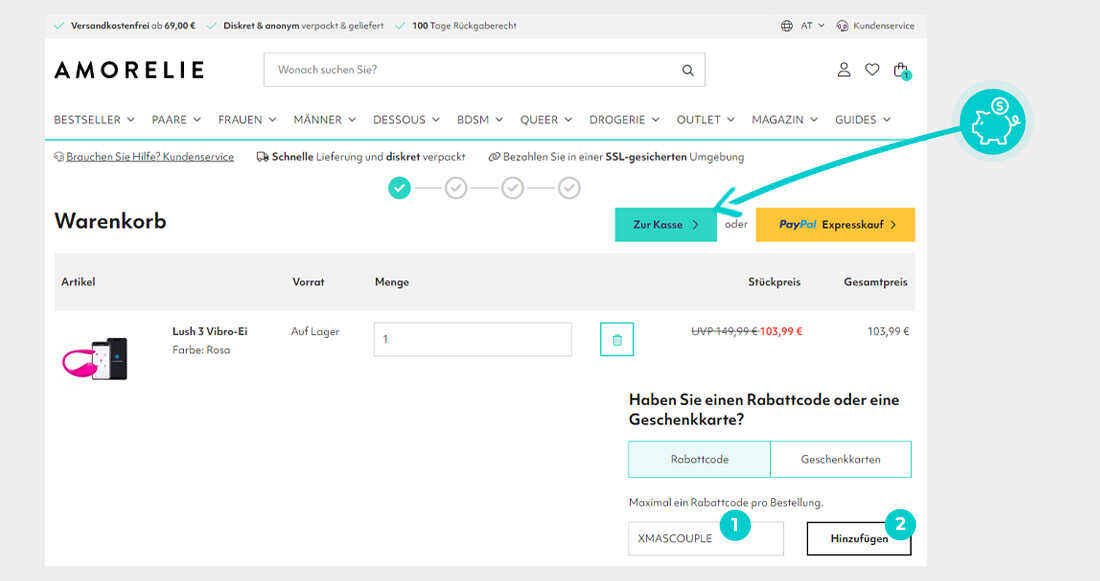Click the 'Bezahlen Sie in einer SSL-gesicherten Umgebung' text

point(624,157)
